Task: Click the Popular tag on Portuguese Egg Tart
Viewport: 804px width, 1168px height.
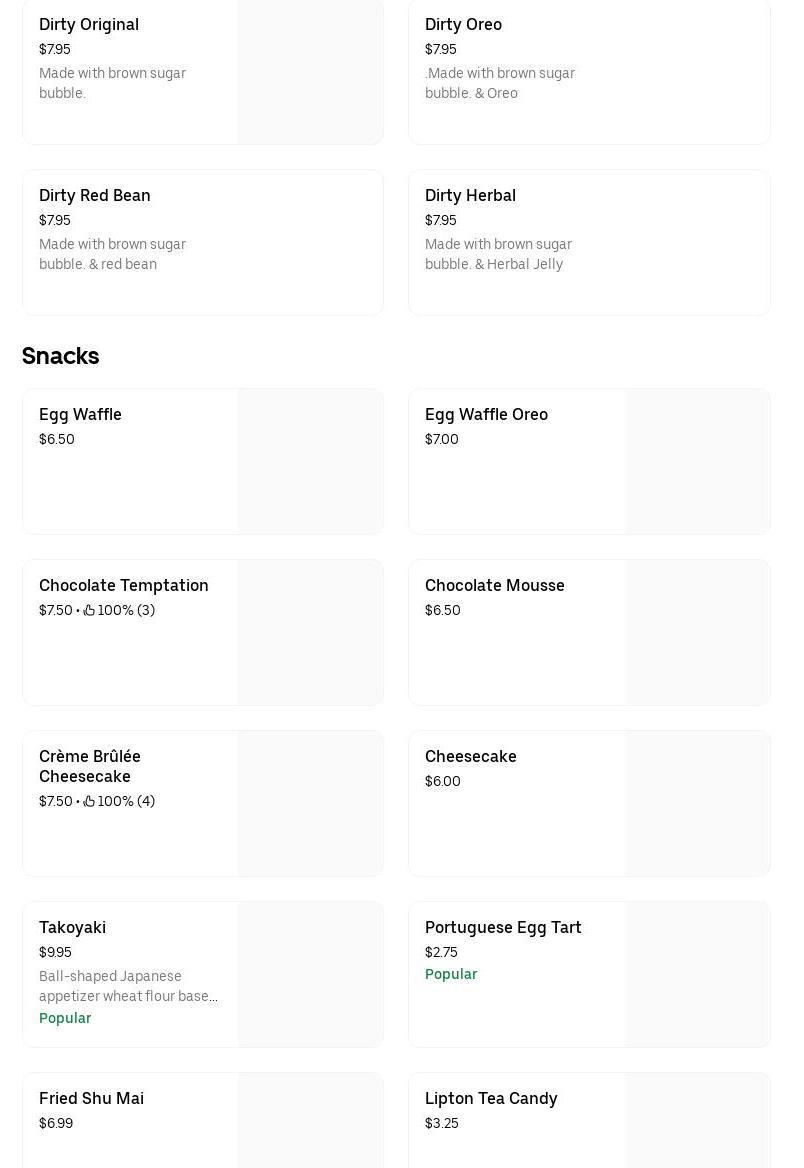Action: [x=451, y=974]
